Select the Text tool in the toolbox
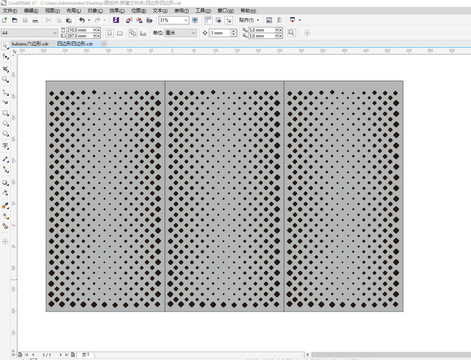The width and height of the screenshot is (471, 360). (x=5, y=146)
